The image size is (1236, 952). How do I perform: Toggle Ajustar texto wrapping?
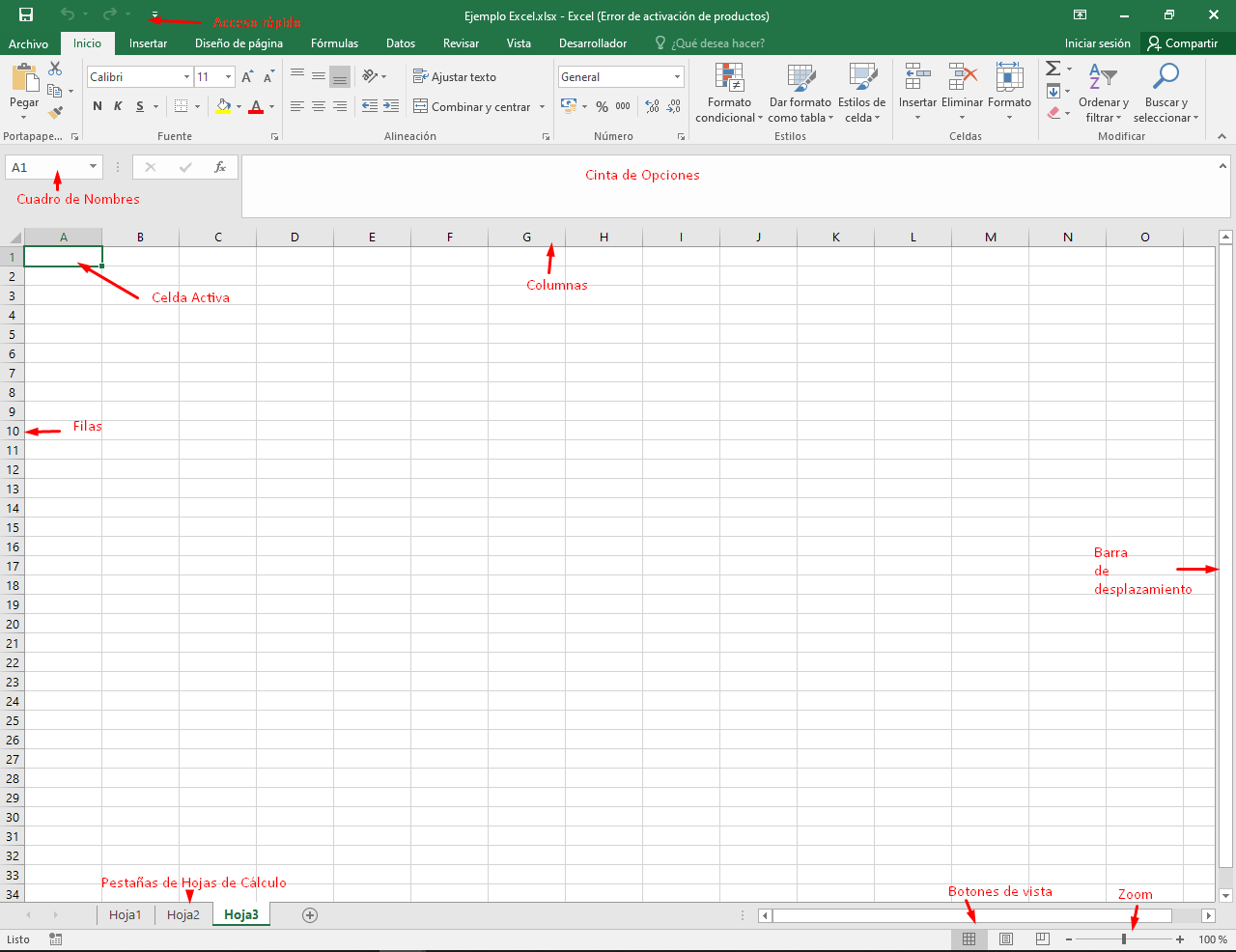(455, 77)
